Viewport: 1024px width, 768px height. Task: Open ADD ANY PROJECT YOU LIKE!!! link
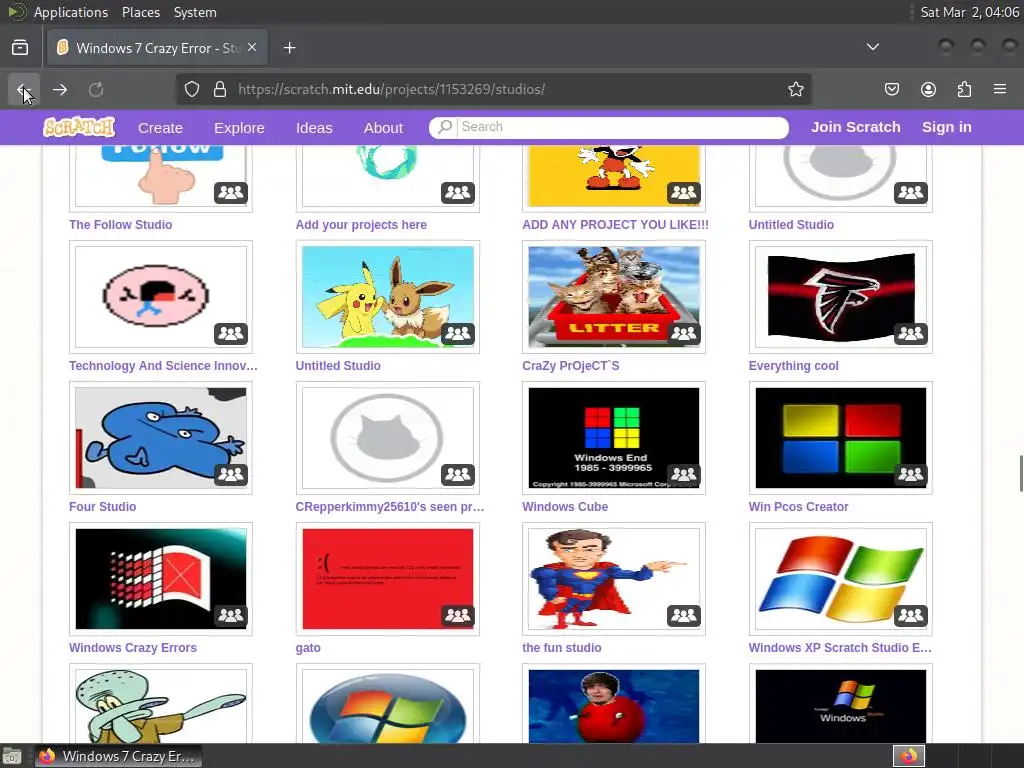tap(615, 225)
